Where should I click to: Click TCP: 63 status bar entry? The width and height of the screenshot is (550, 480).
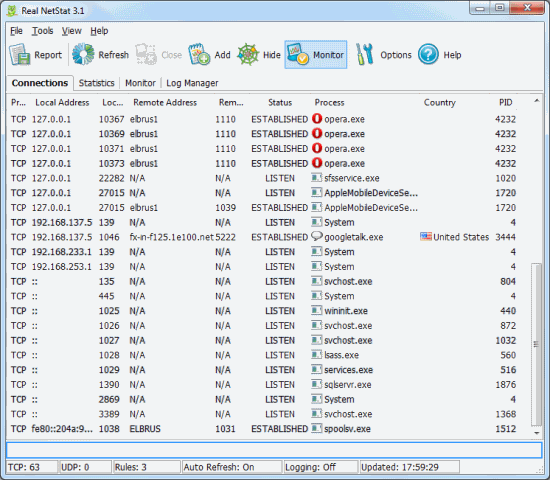[32, 467]
